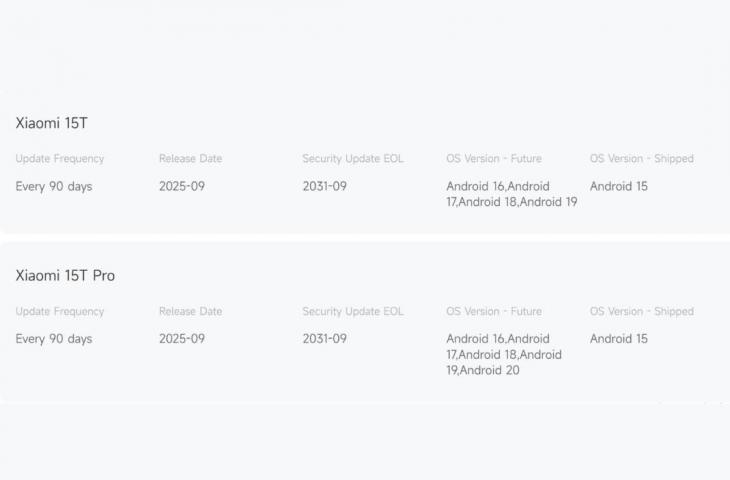The image size is (730, 480).
Task: Open the Xiaomi 15T Pro device title
Action: pos(65,276)
